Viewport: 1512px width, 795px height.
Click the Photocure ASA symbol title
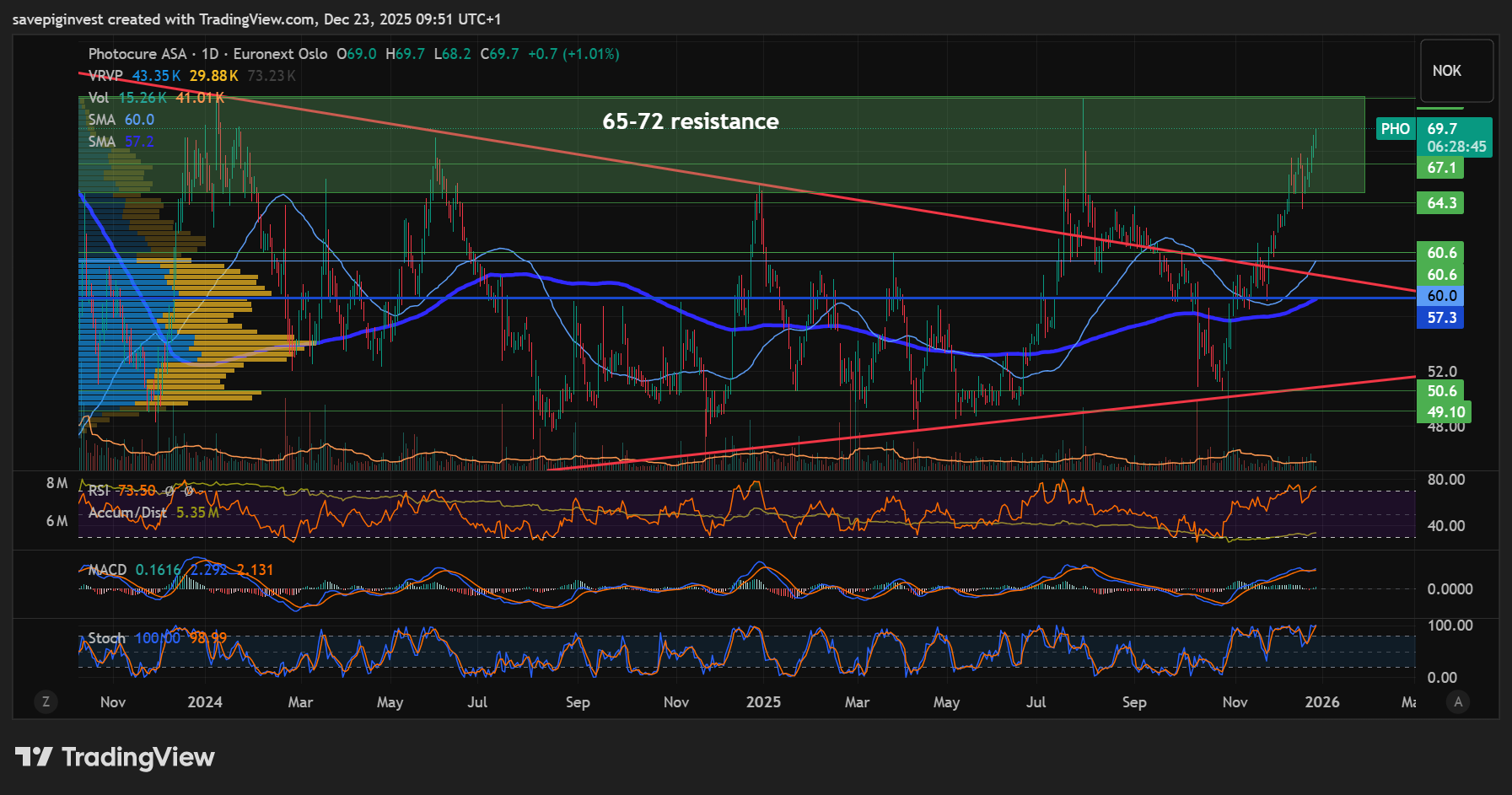(137, 54)
